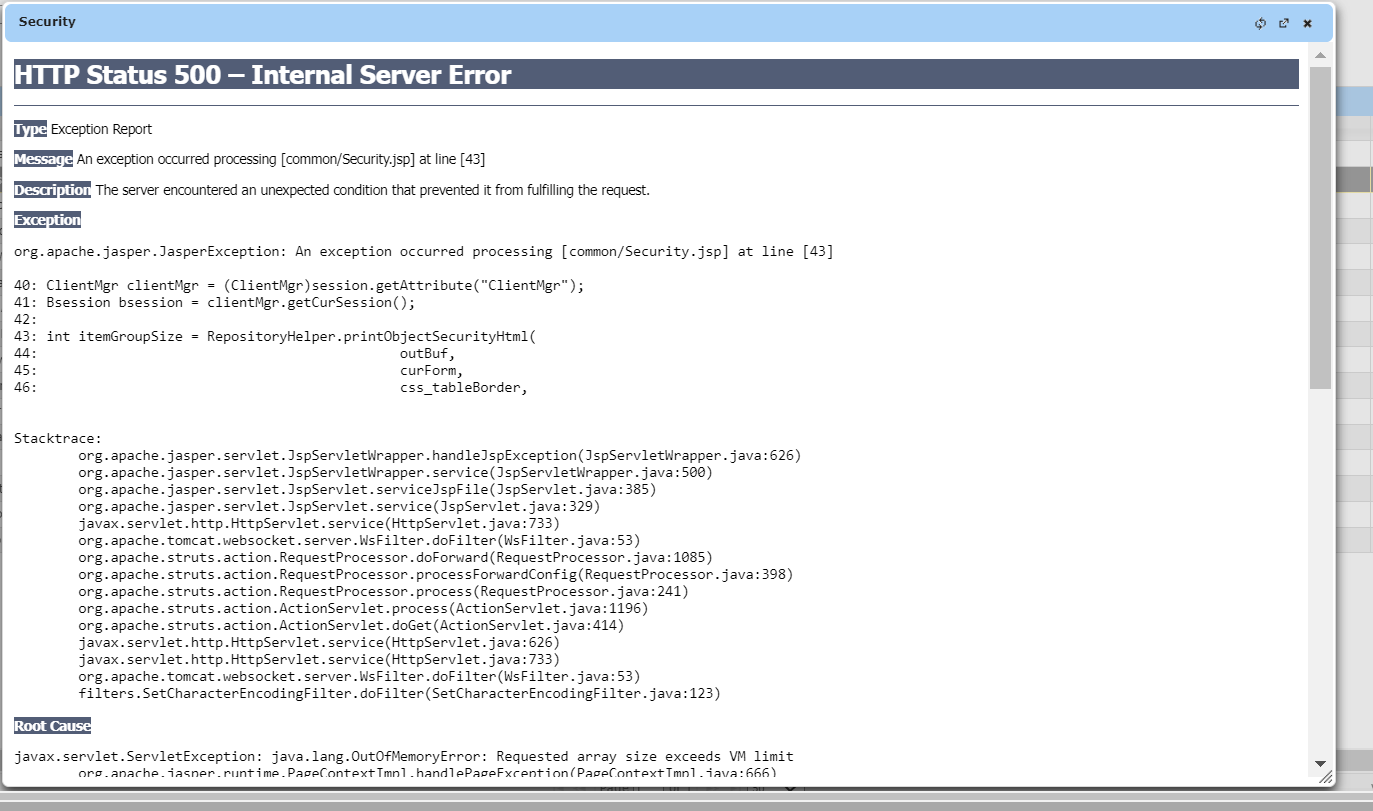
Task: Click the Root Cause section header
Action: [x=52, y=726]
